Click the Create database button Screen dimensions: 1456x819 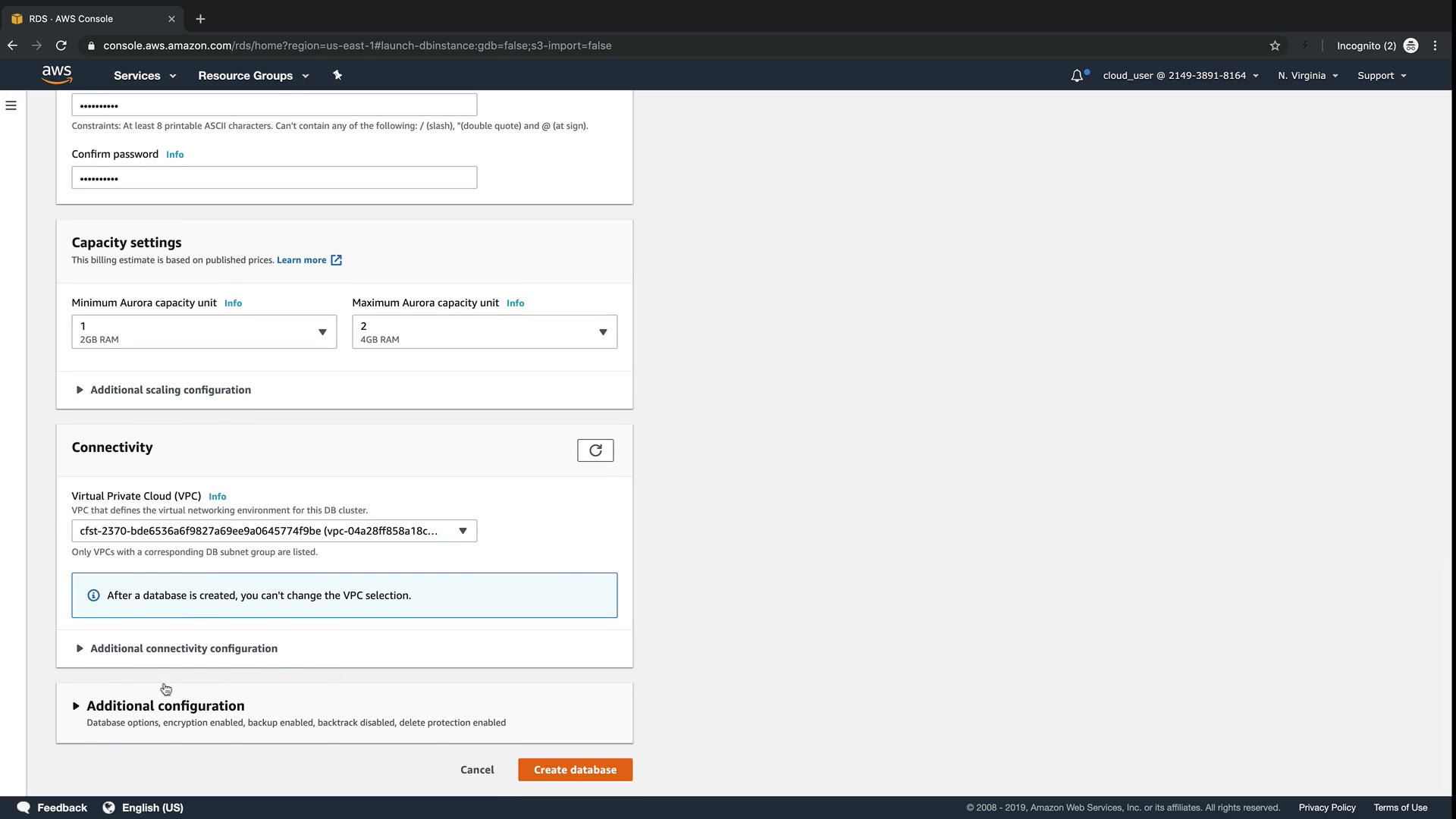575,770
